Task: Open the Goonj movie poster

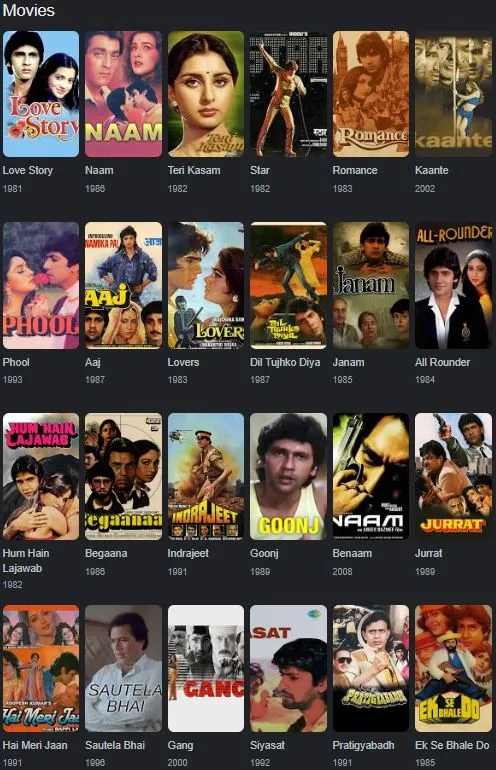Action: pyautogui.click(x=288, y=476)
